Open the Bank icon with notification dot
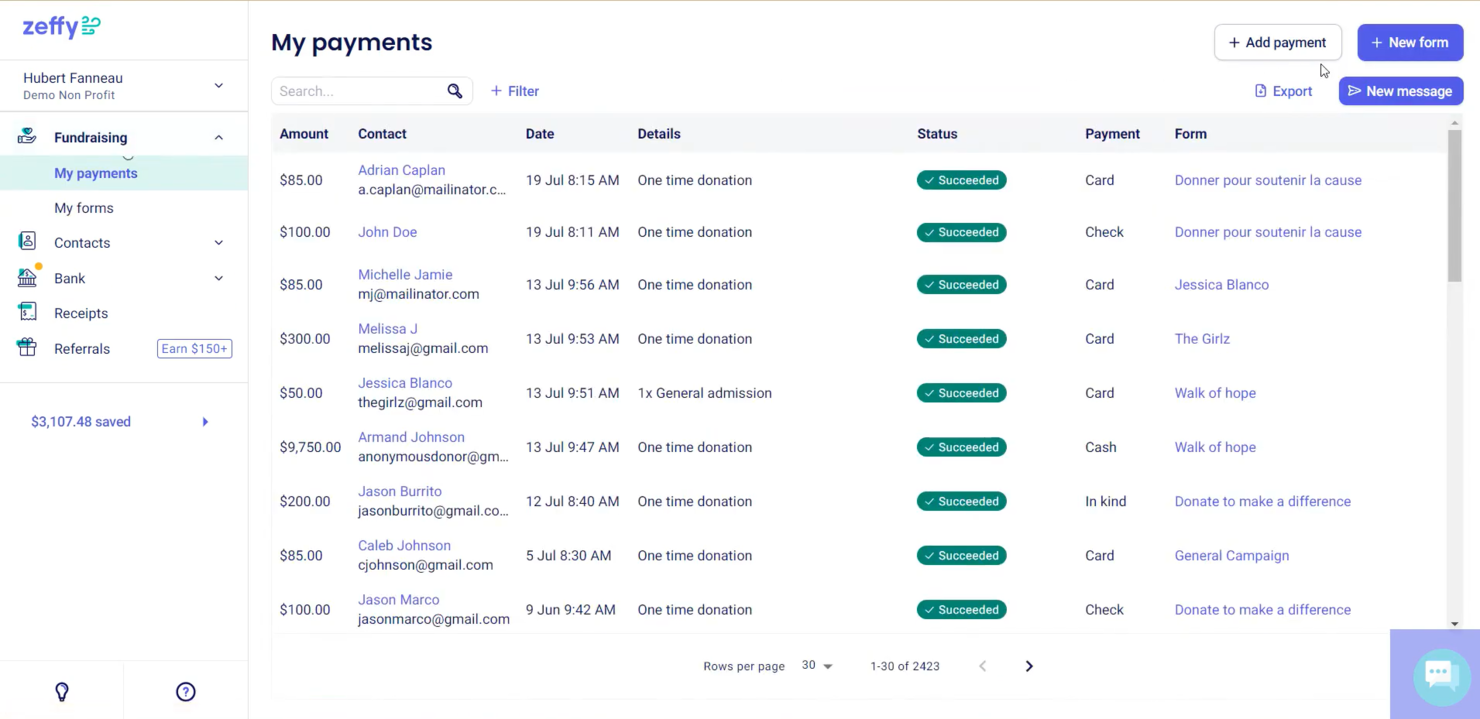This screenshot has width=1480, height=719. 27,278
